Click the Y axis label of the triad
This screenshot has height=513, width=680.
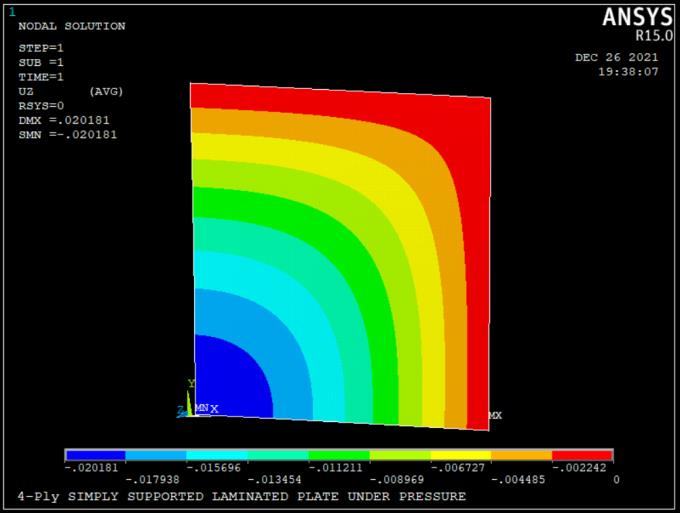(191, 383)
